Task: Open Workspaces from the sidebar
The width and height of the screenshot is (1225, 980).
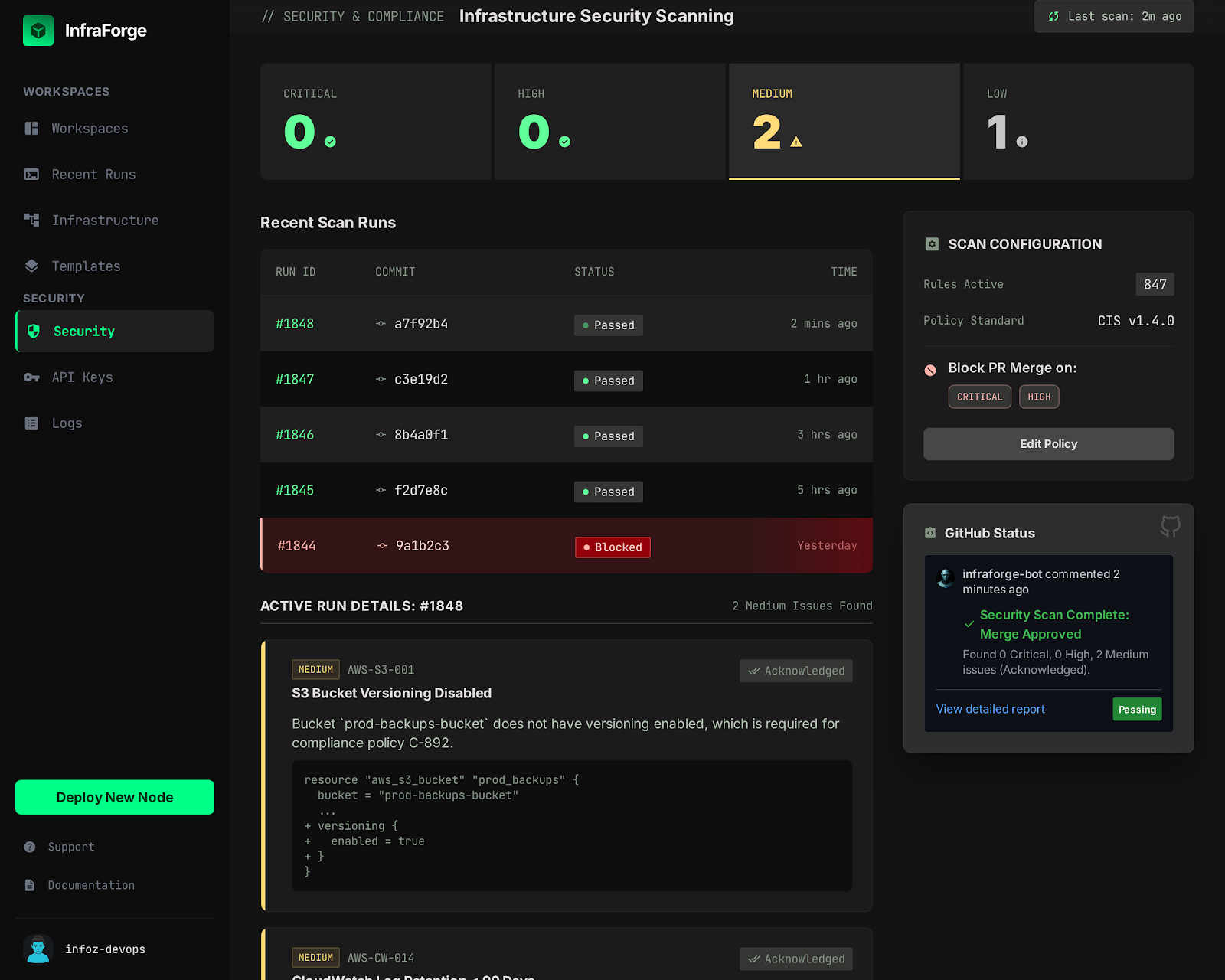Action: pos(115,129)
